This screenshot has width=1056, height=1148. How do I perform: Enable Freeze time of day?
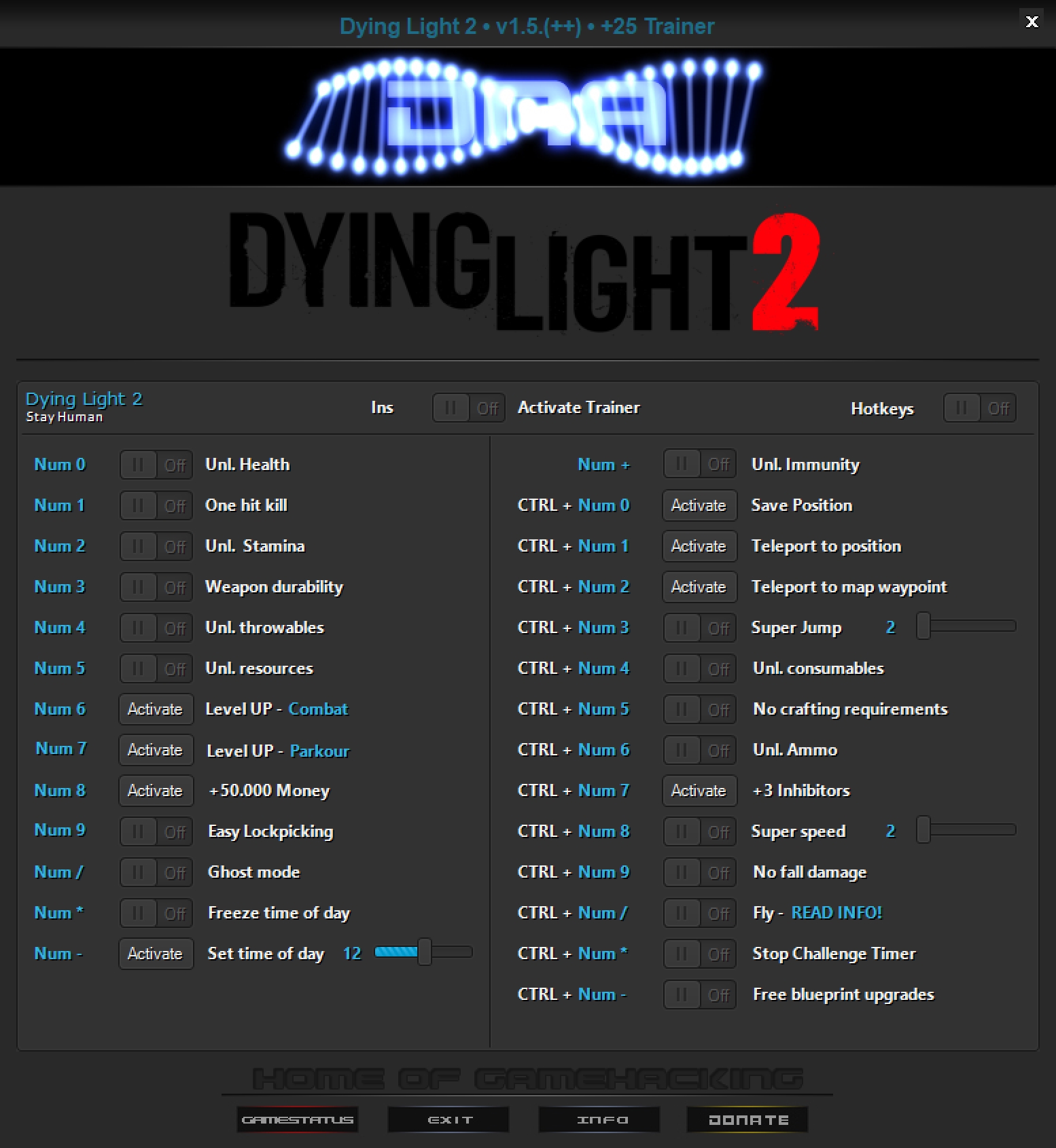156,914
